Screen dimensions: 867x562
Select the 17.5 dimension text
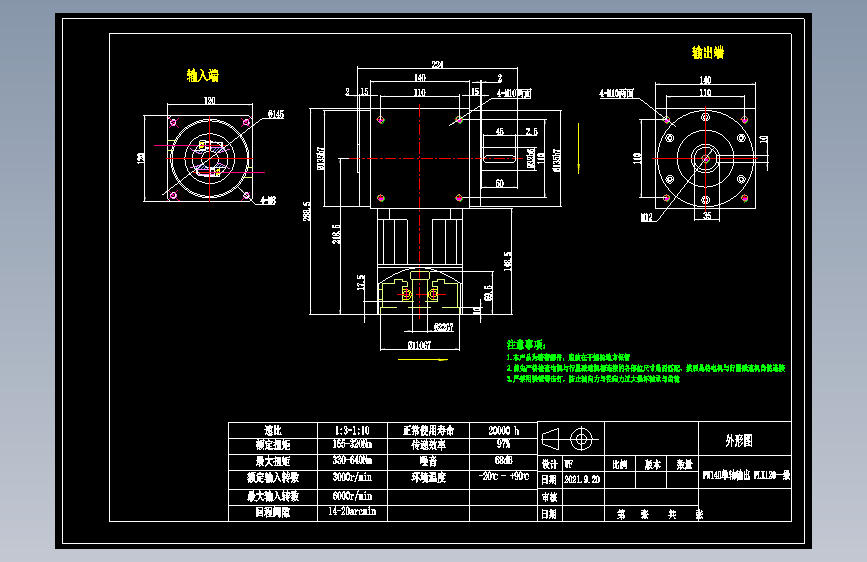pos(361,282)
